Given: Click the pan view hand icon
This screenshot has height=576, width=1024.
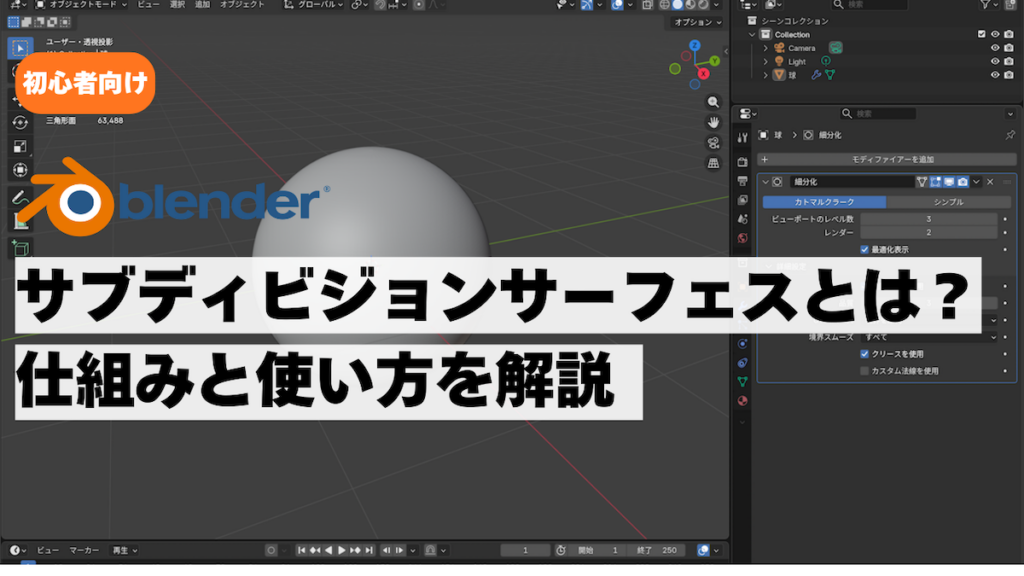Looking at the screenshot, I should tap(714, 122).
